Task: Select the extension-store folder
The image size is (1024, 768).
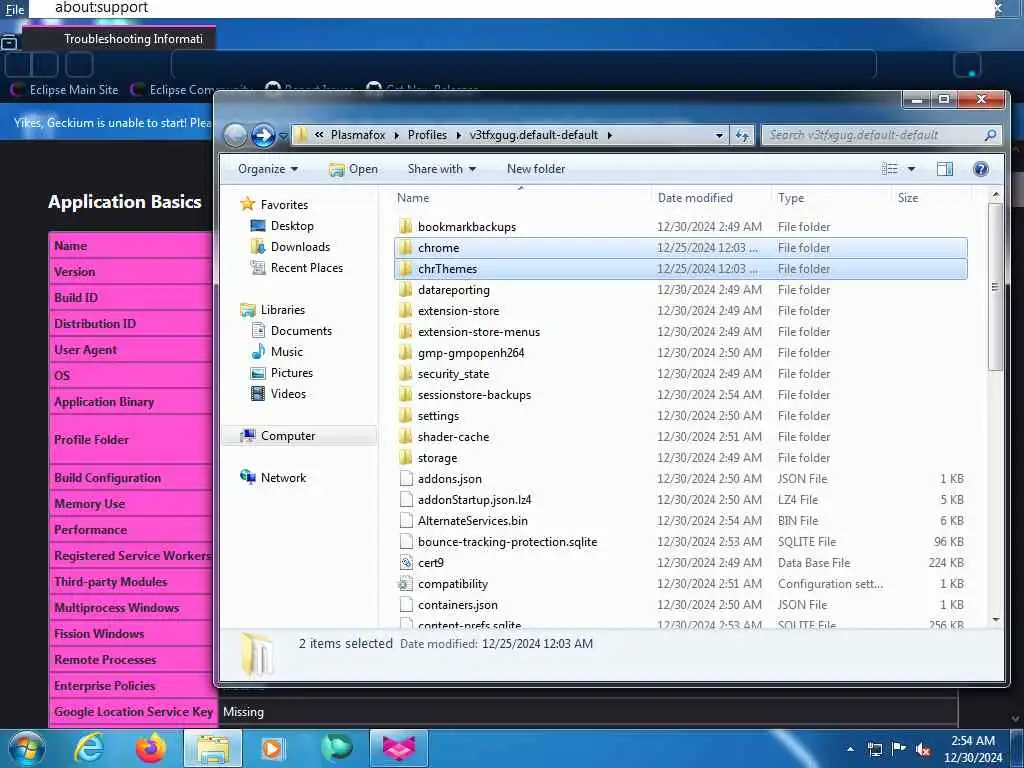Action: click(x=458, y=311)
